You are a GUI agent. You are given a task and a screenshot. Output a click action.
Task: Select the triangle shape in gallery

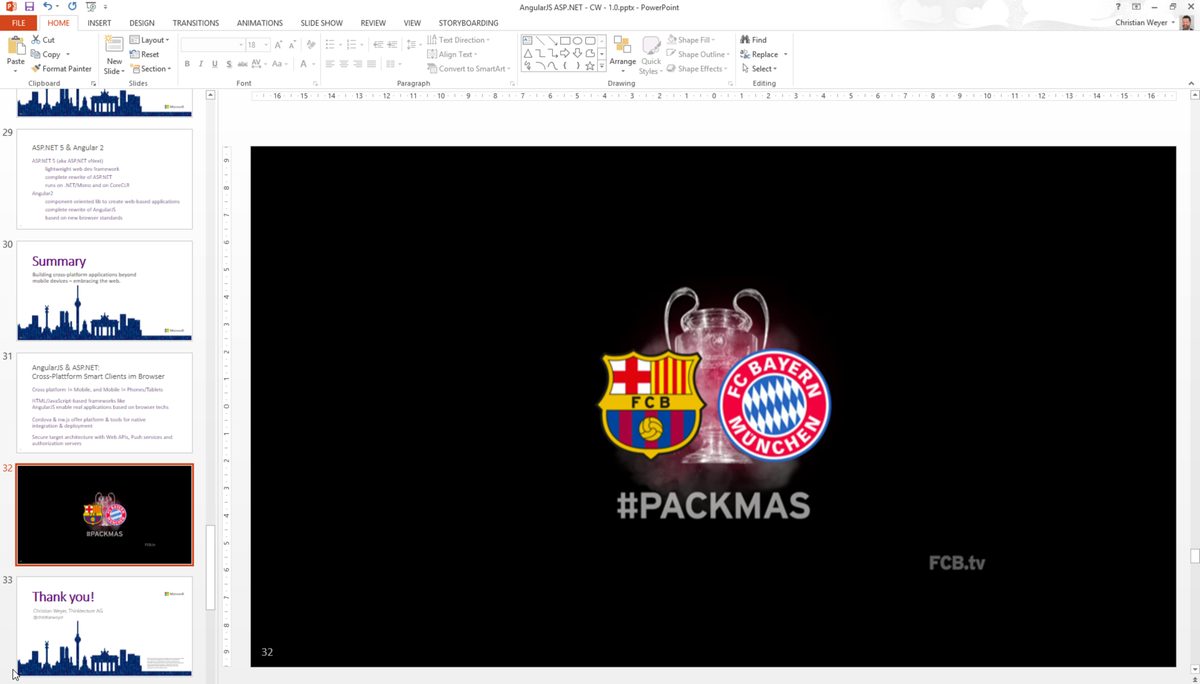coord(528,54)
